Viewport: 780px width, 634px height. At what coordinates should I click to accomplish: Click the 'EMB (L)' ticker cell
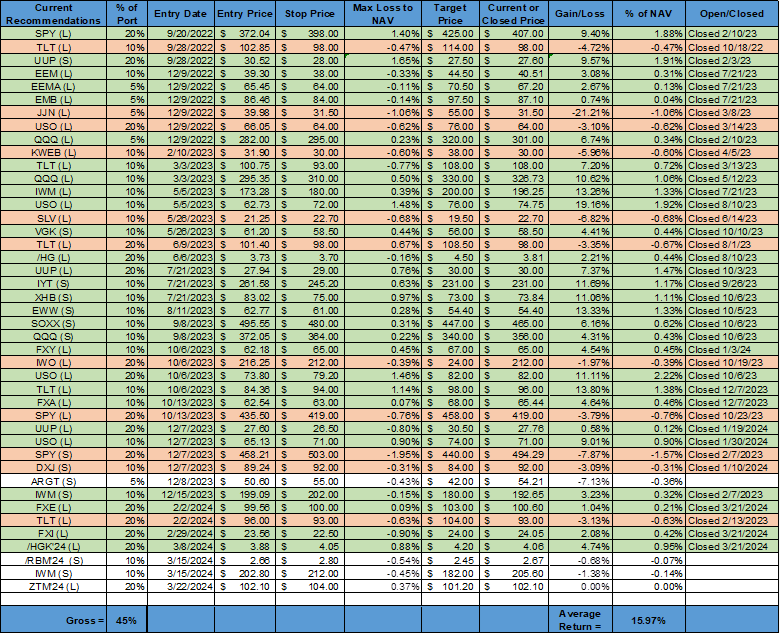[x=53, y=100]
